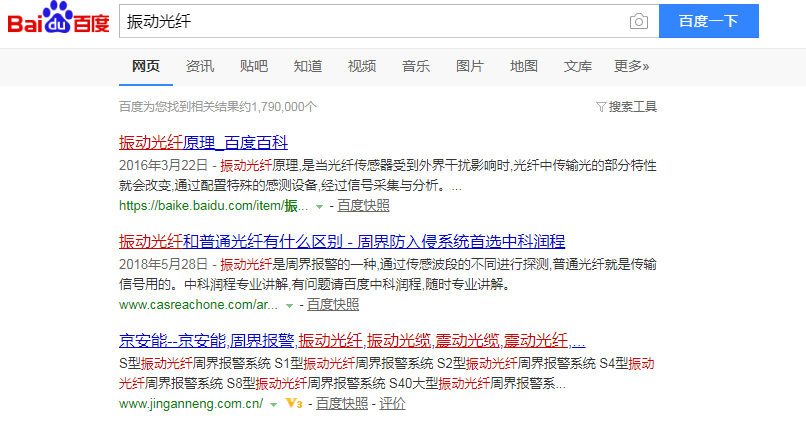Expand arrow next to baike.baidu.com URL
Image resolution: width=806 pixels, height=422 pixels.
click(319, 207)
